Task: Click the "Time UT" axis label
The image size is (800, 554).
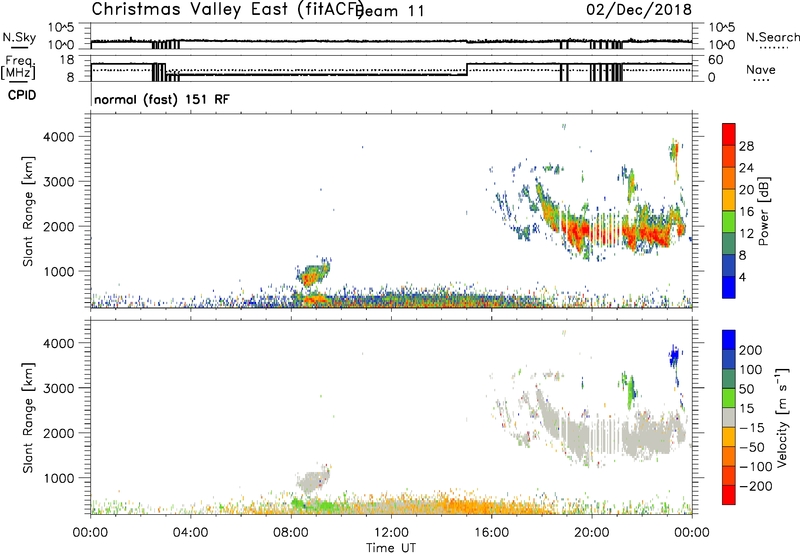Action: [x=391, y=547]
